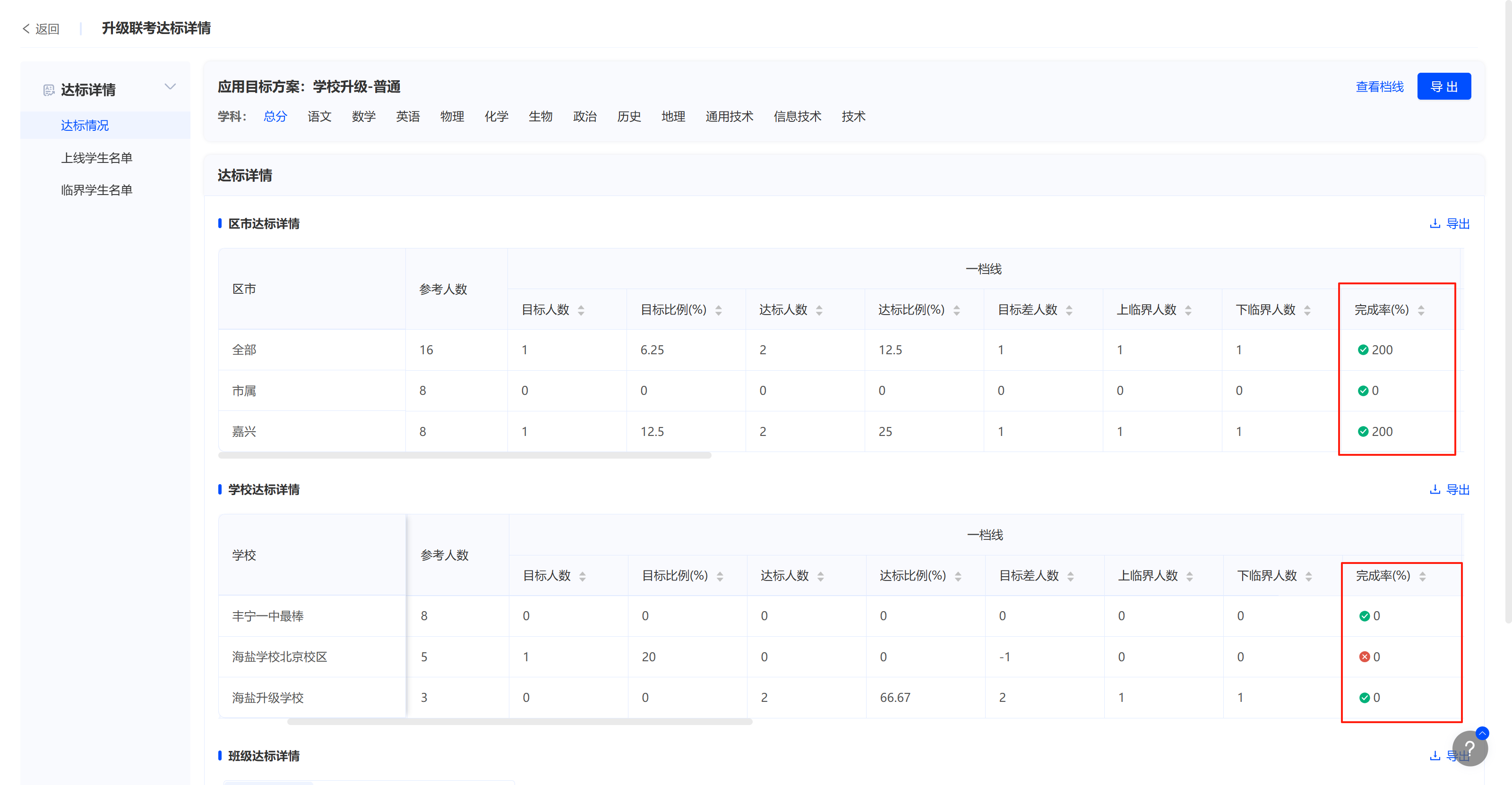
Task: Sort 区市 table by 目标人数
Action: (581, 310)
